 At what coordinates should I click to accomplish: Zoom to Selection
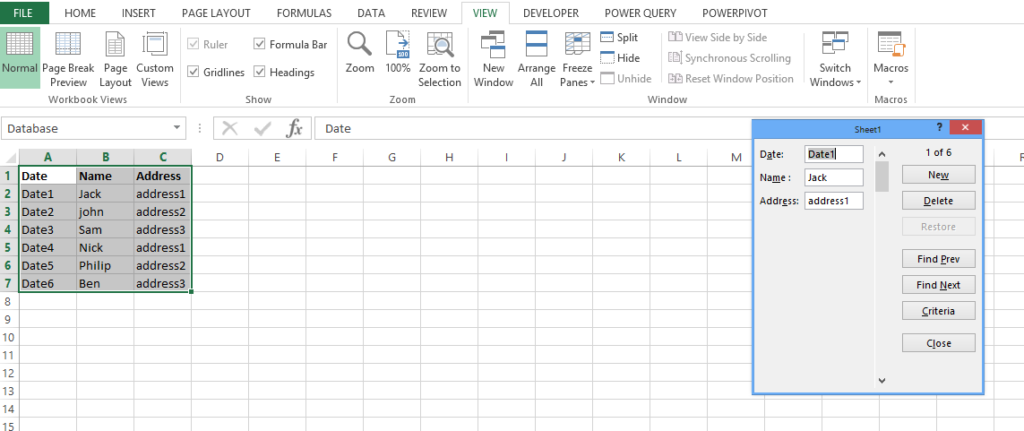(x=440, y=57)
